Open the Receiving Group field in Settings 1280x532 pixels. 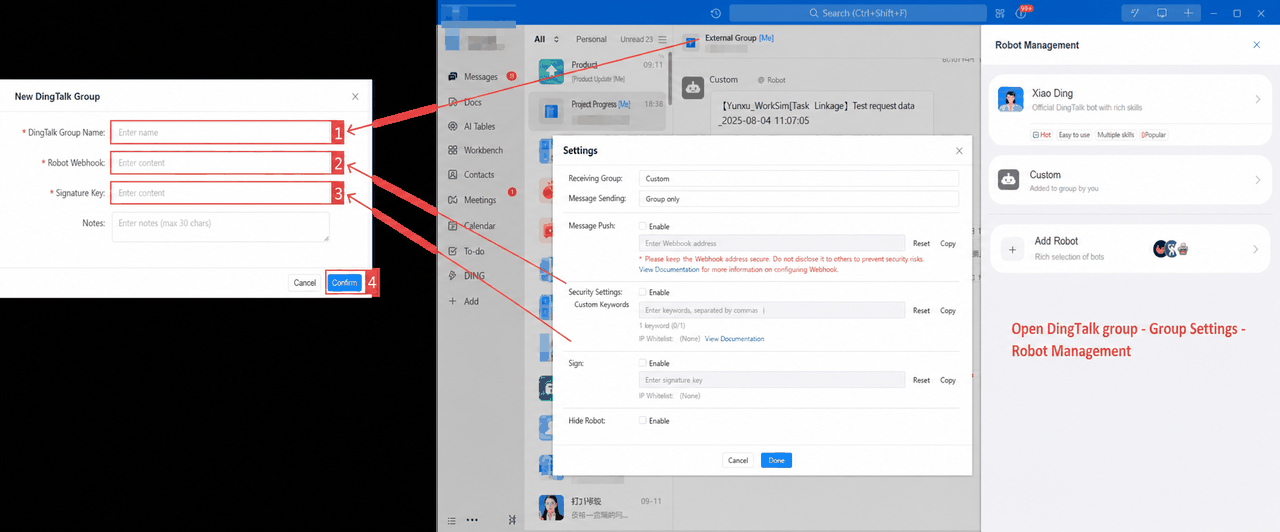[798, 178]
